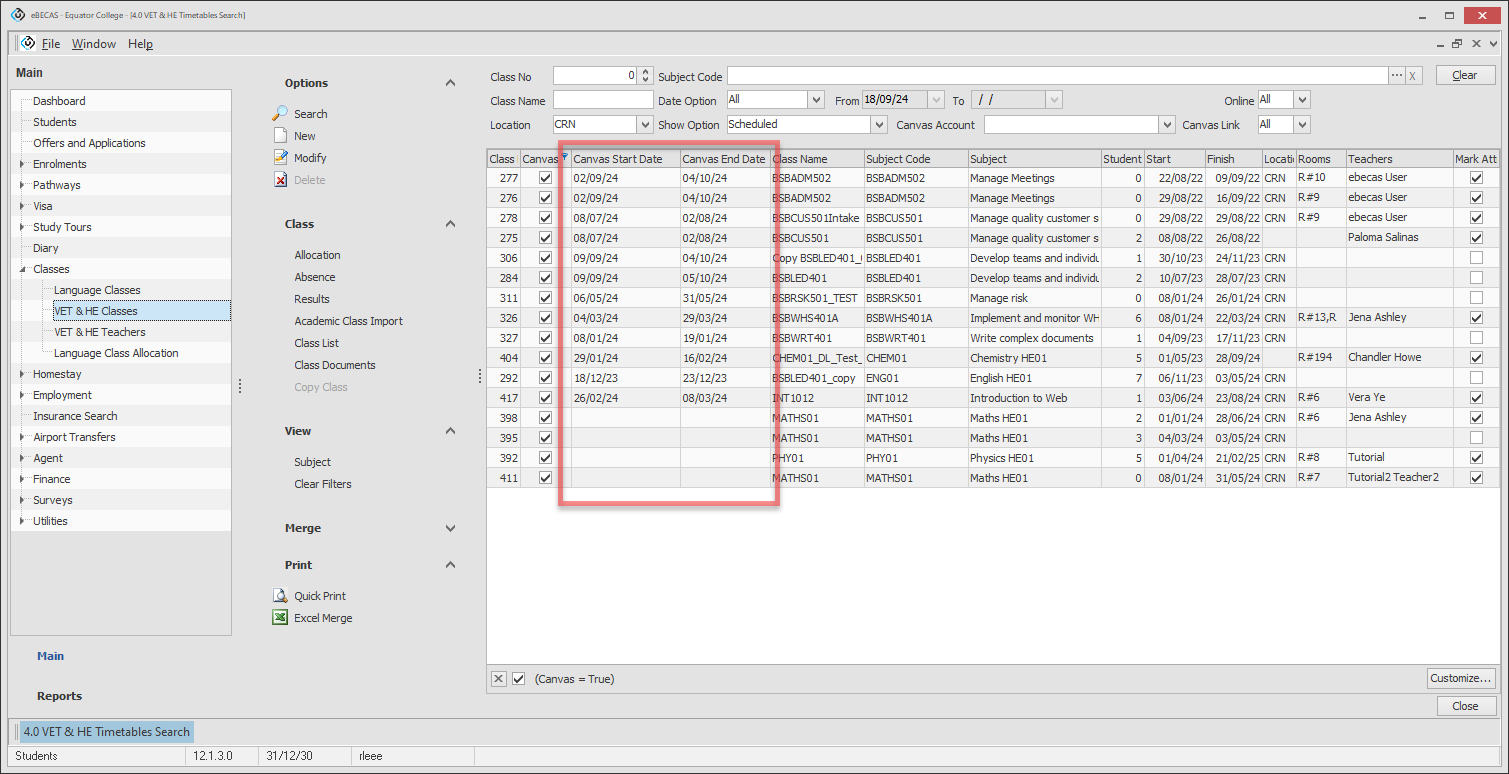
Task: Click the Subject Code ellipsis lookup button
Action: point(1396,76)
